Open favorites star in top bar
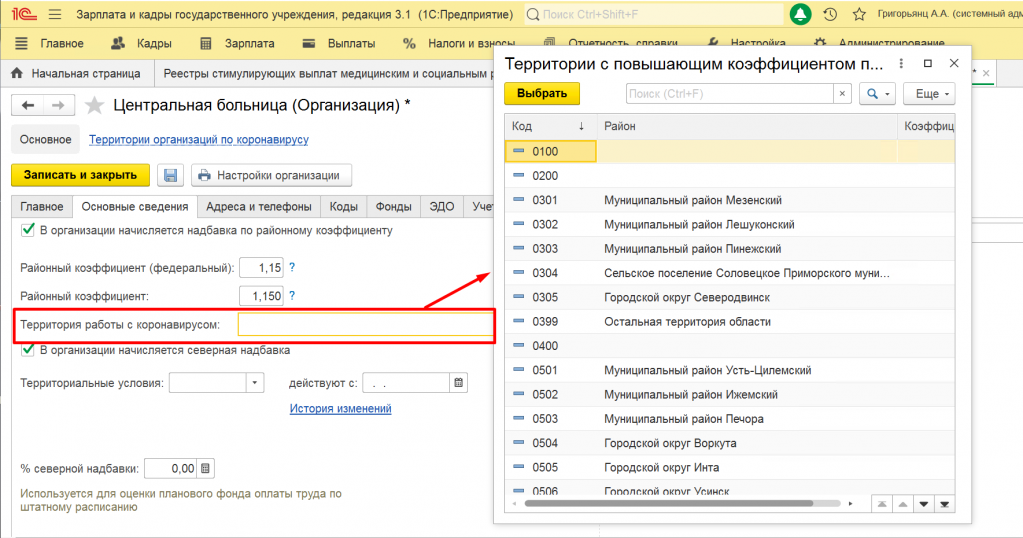1023x538 pixels. [858, 15]
